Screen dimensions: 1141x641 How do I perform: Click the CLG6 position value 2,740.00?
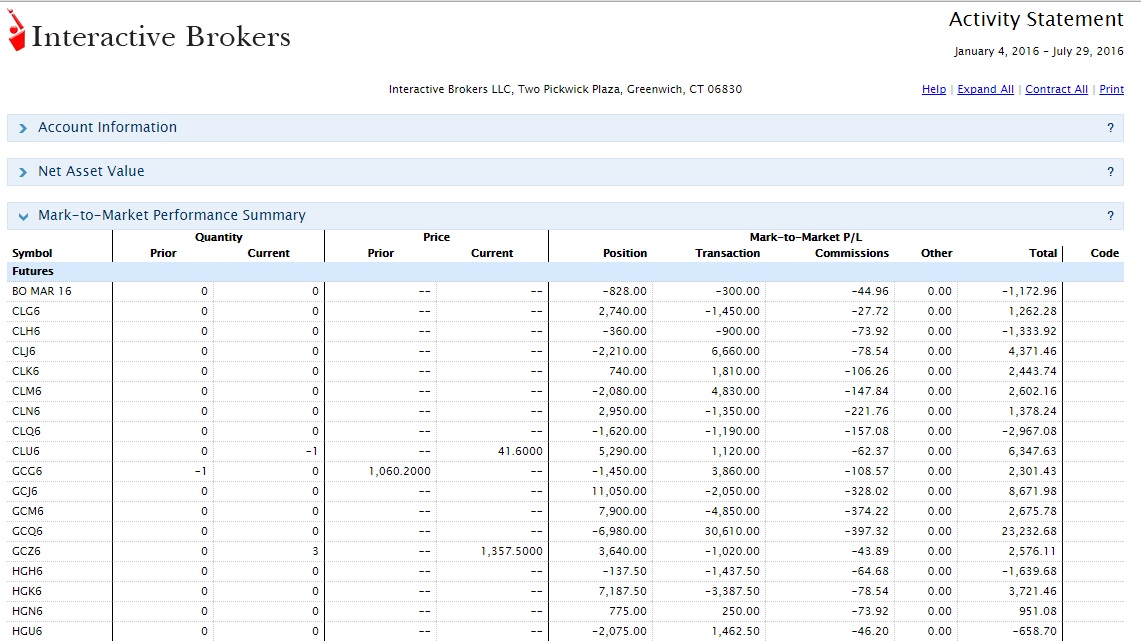point(622,311)
